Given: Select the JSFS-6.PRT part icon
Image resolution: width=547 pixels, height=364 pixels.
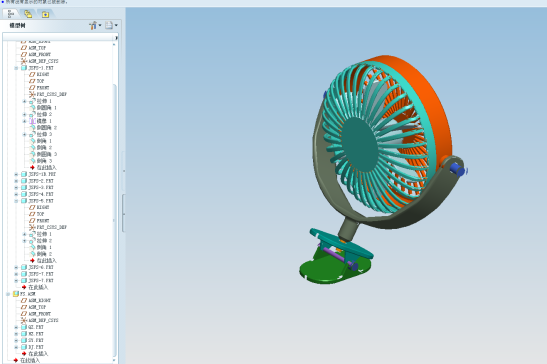Looking at the screenshot, I should pyautogui.click(x=24, y=267).
